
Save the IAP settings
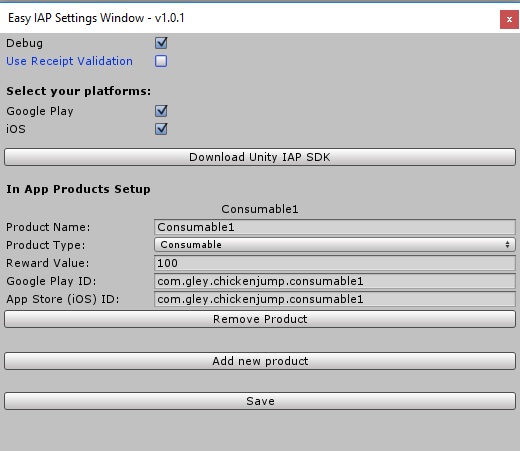point(260,401)
